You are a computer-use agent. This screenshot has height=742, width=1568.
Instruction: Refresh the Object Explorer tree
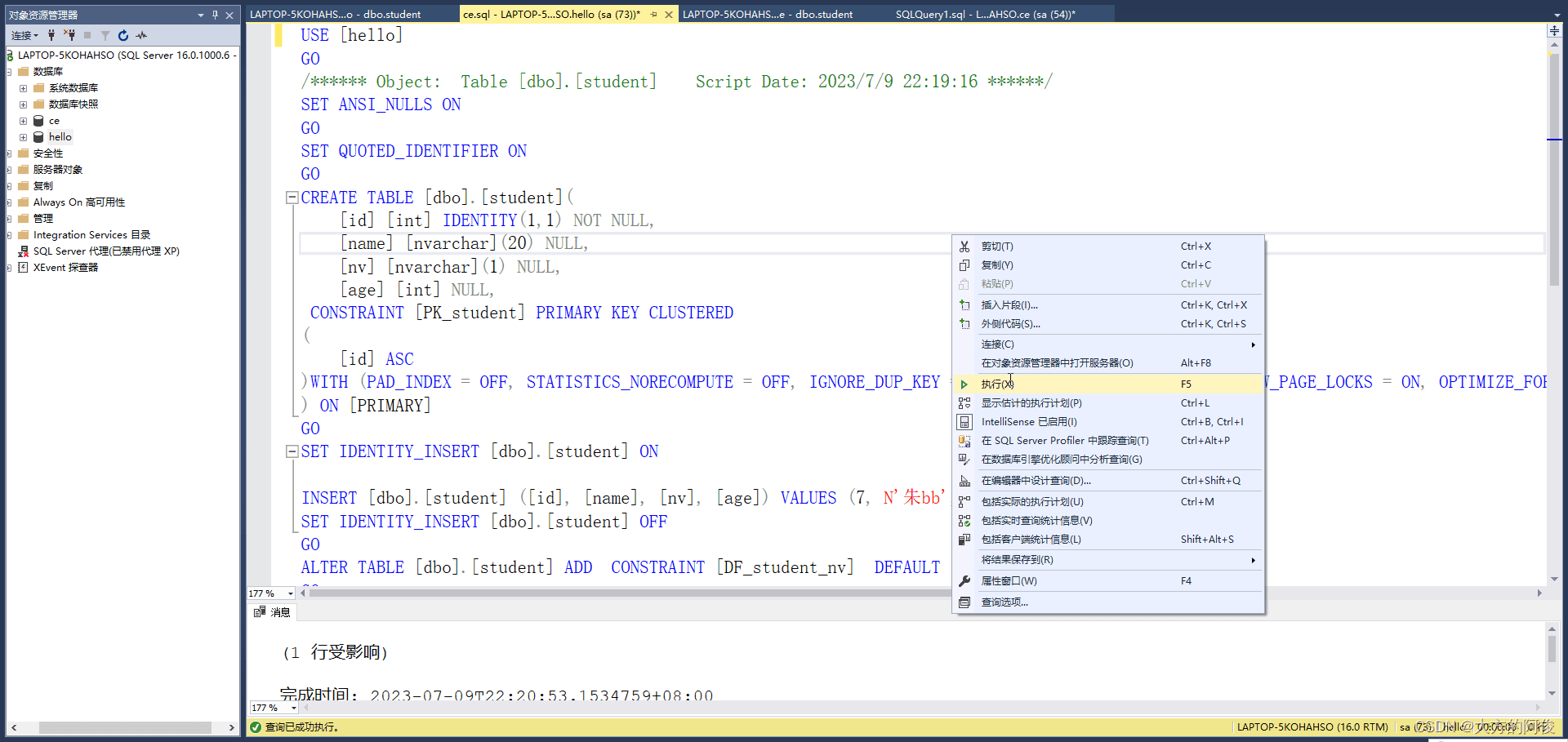coord(123,35)
